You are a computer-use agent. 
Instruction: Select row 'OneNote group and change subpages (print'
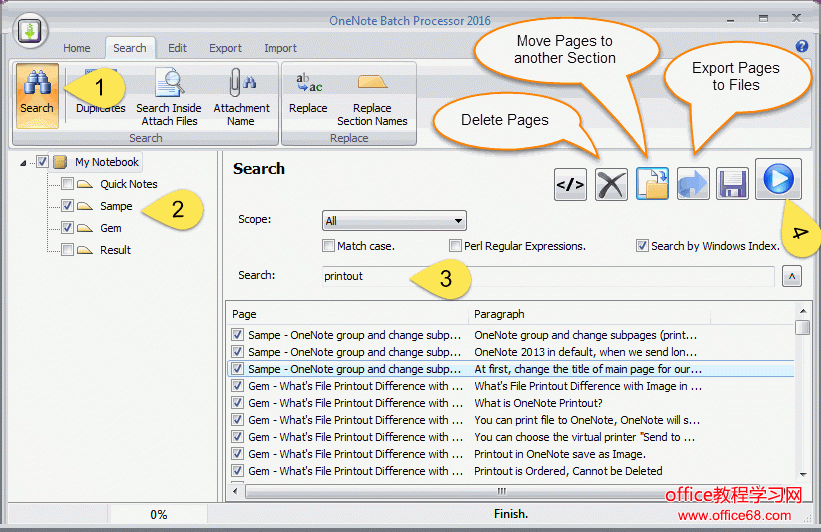tap(511, 335)
